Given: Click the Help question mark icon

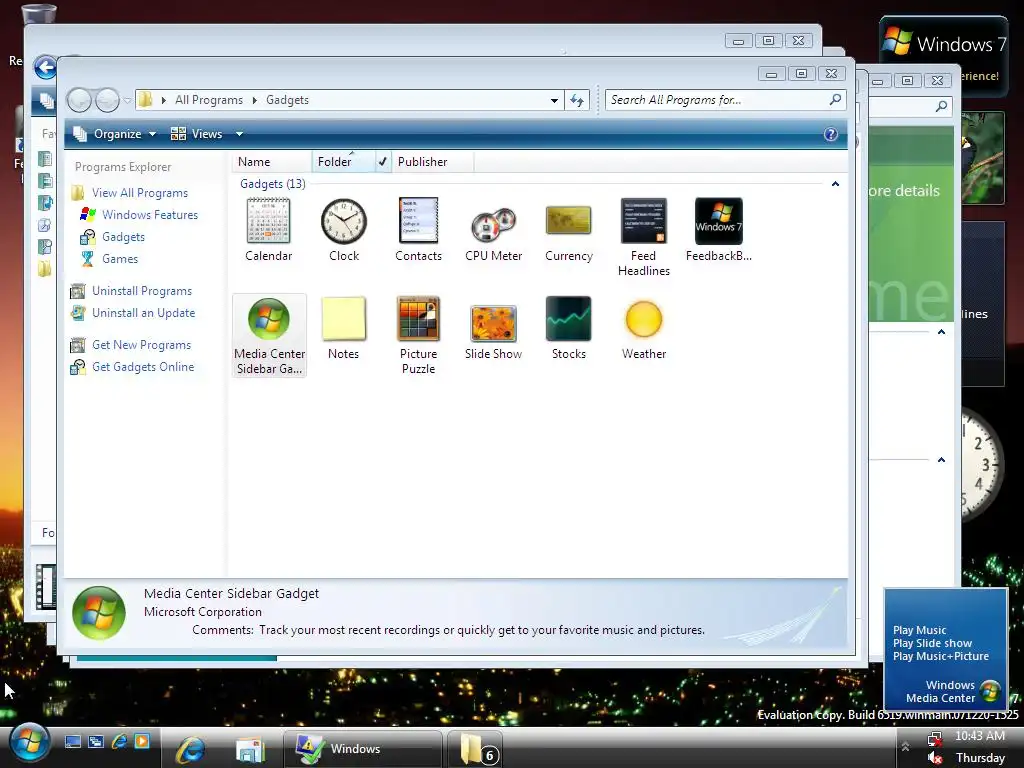Looking at the screenshot, I should [x=830, y=134].
